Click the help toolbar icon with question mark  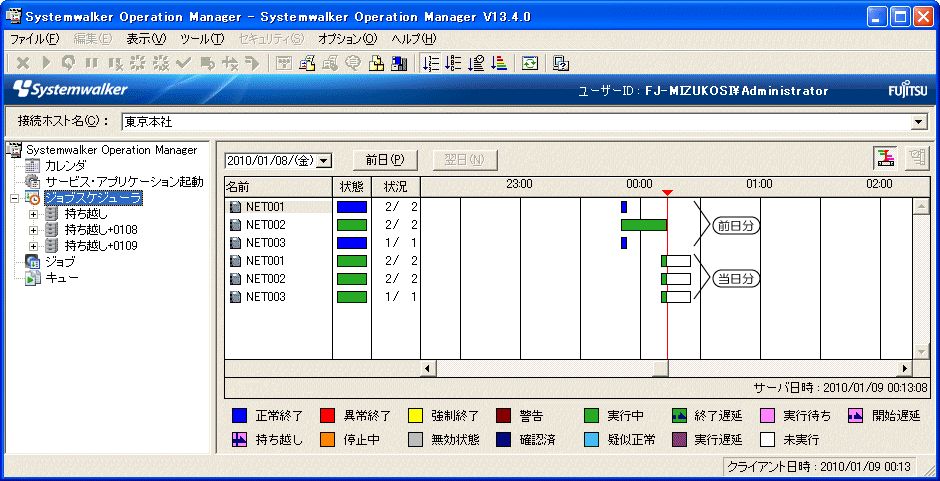(561, 63)
